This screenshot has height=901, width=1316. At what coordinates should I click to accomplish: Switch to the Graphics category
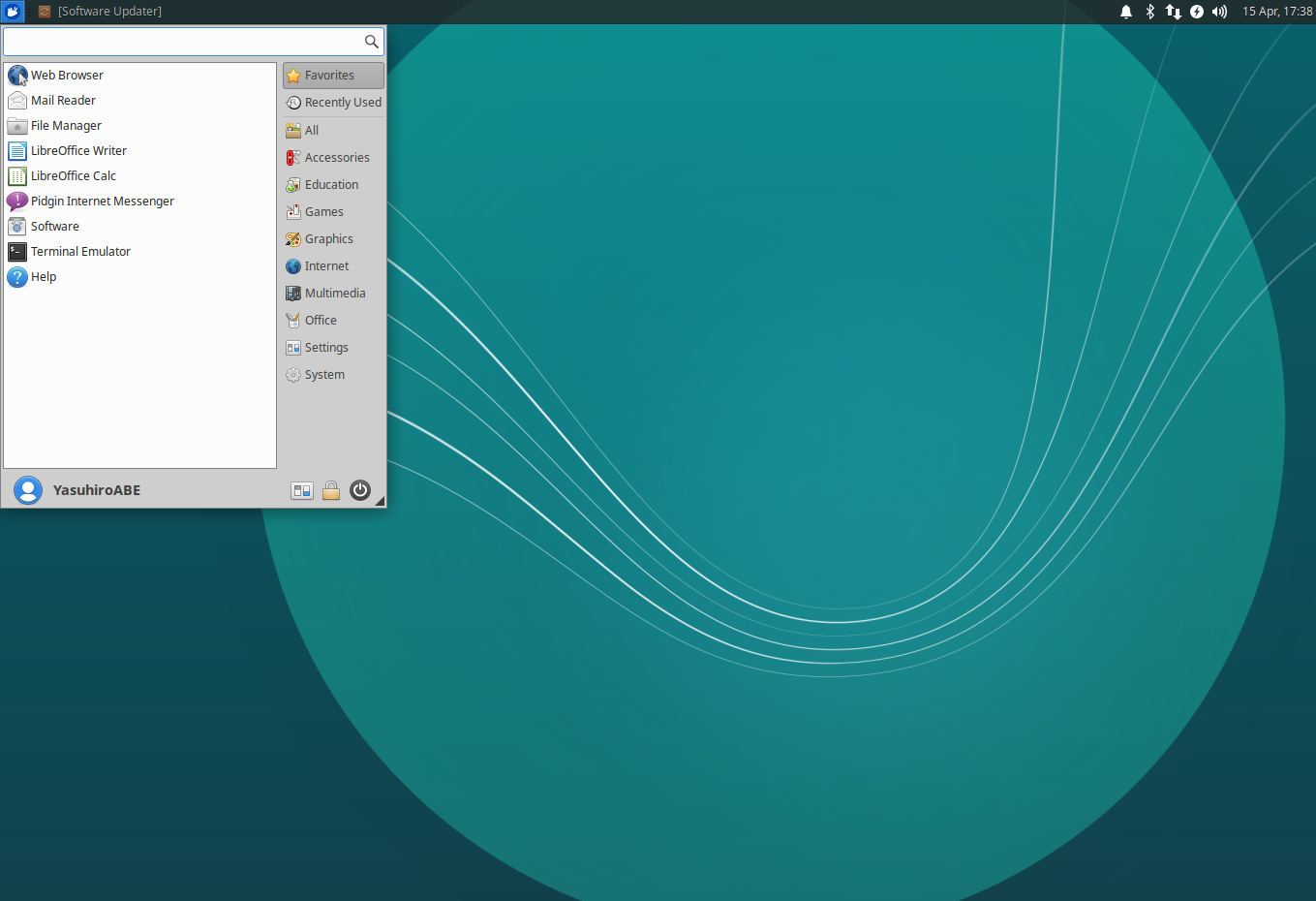tap(328, 239)
